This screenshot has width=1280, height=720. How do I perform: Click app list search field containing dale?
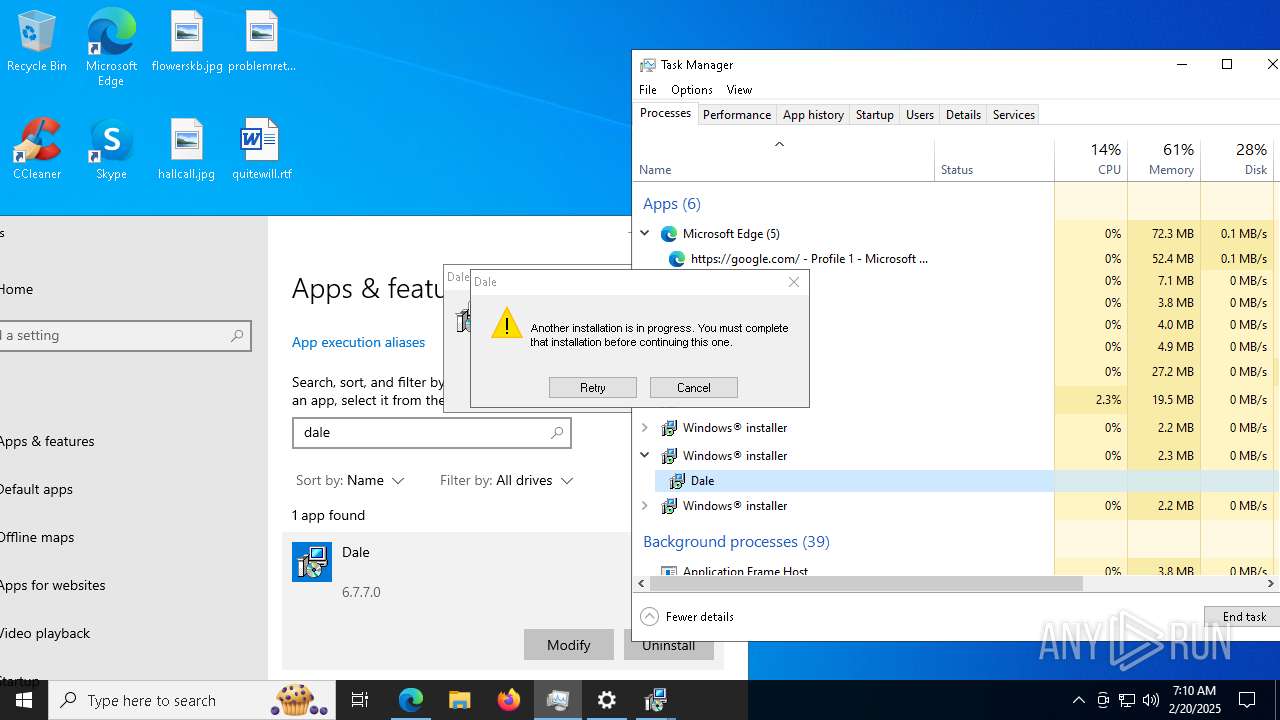coord(431,433)
